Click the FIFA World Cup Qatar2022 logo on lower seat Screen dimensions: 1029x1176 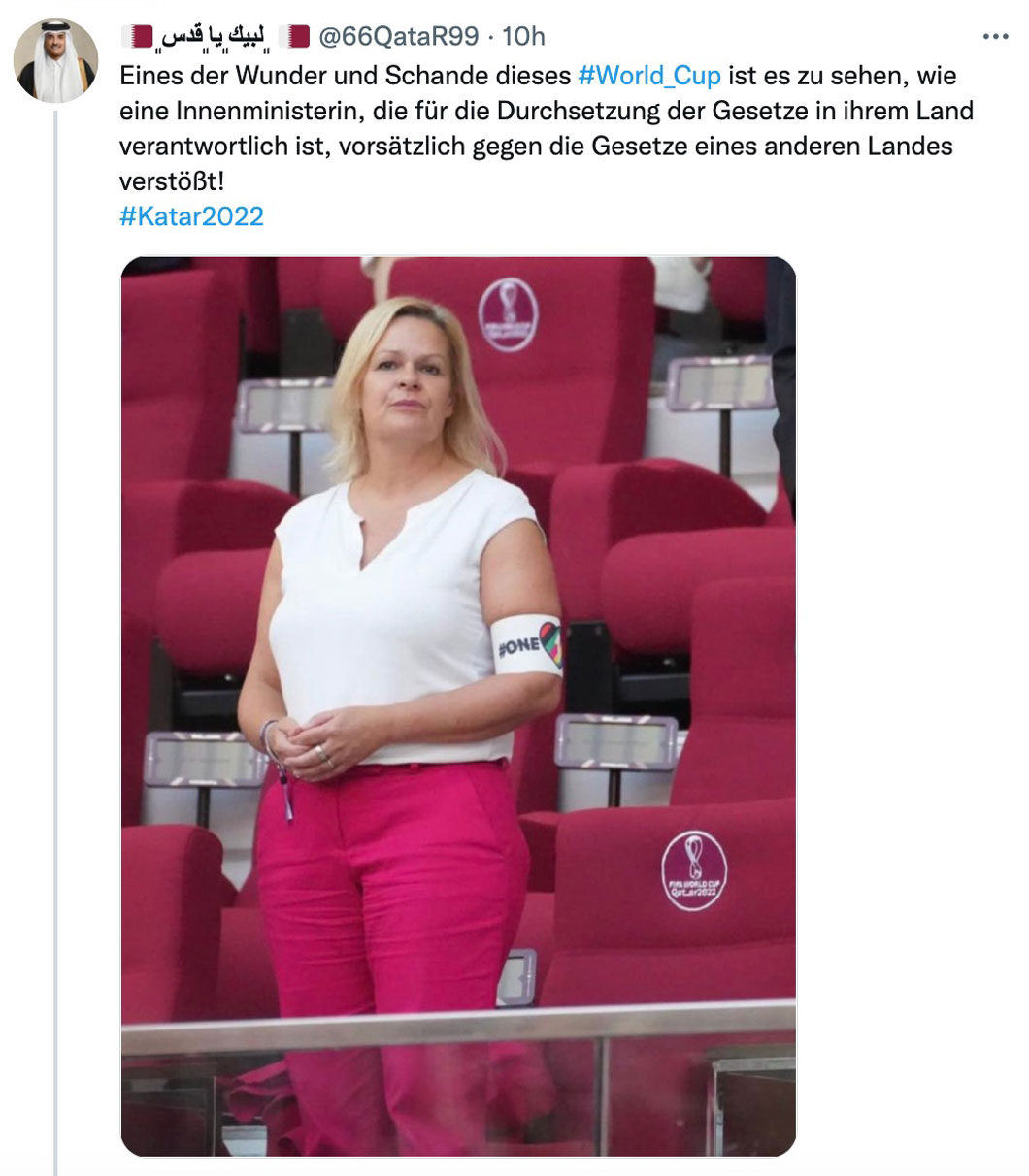click(693, 869)
